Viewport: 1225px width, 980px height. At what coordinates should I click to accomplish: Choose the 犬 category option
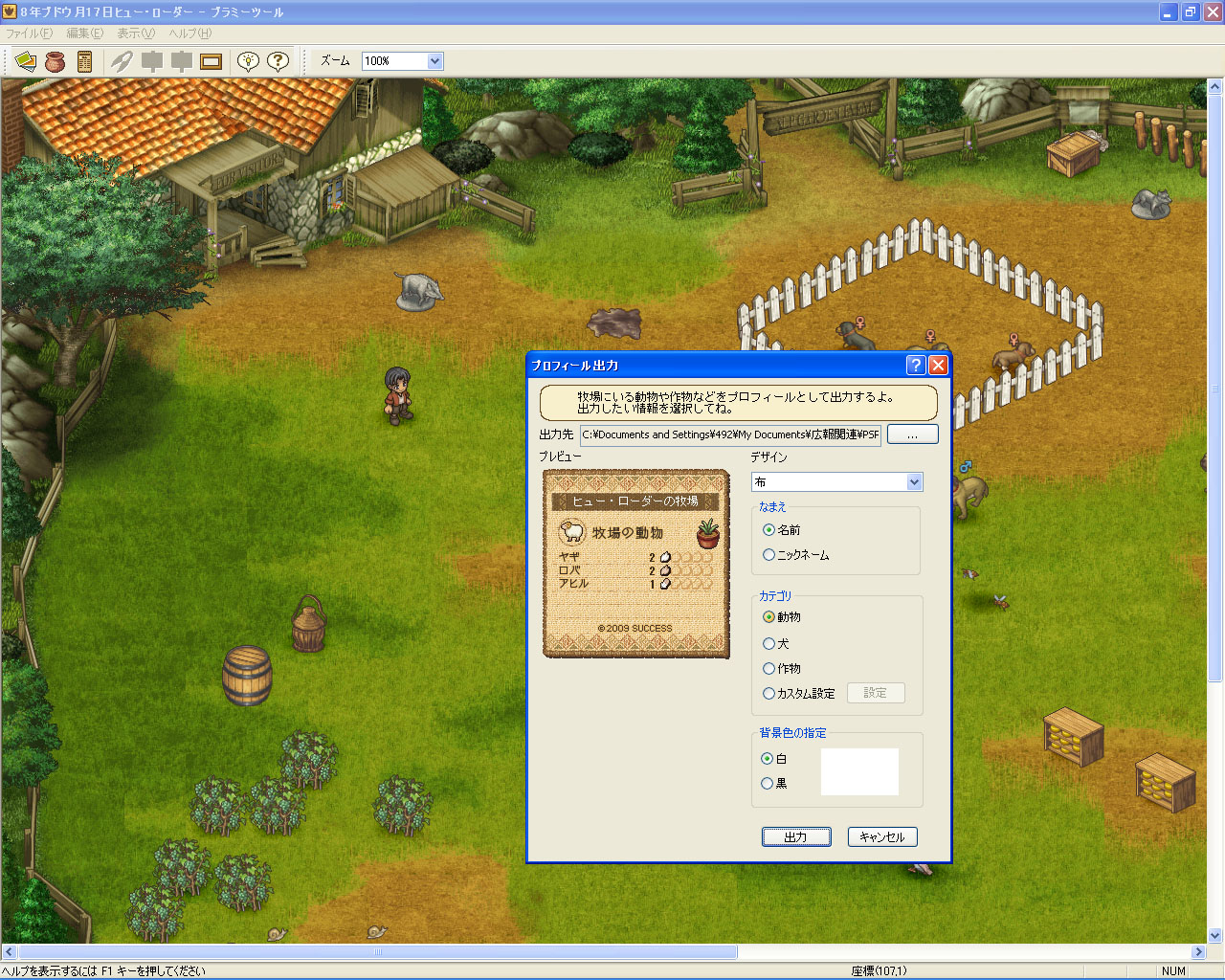768,644
